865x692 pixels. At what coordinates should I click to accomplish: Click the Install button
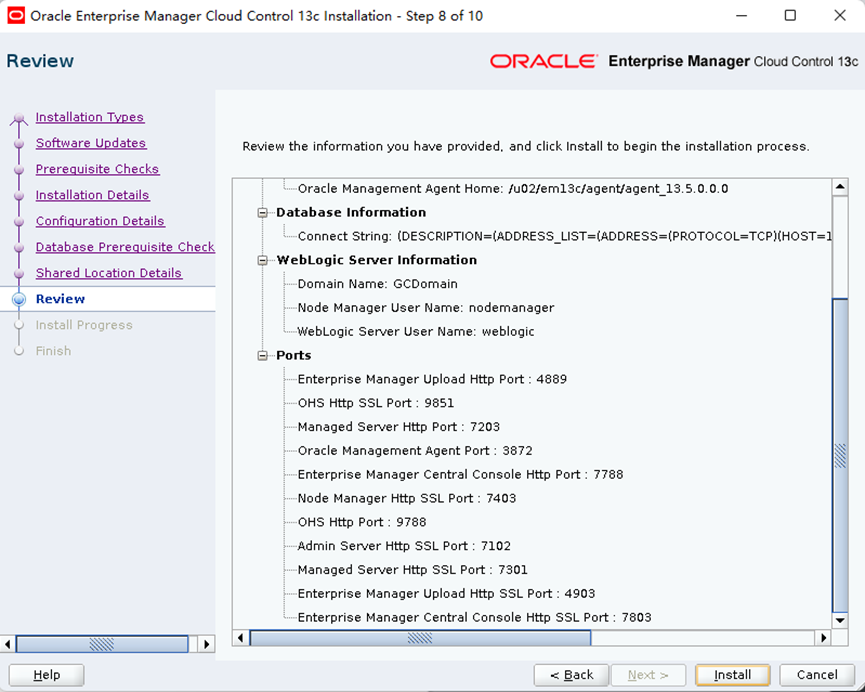(732, 675)
